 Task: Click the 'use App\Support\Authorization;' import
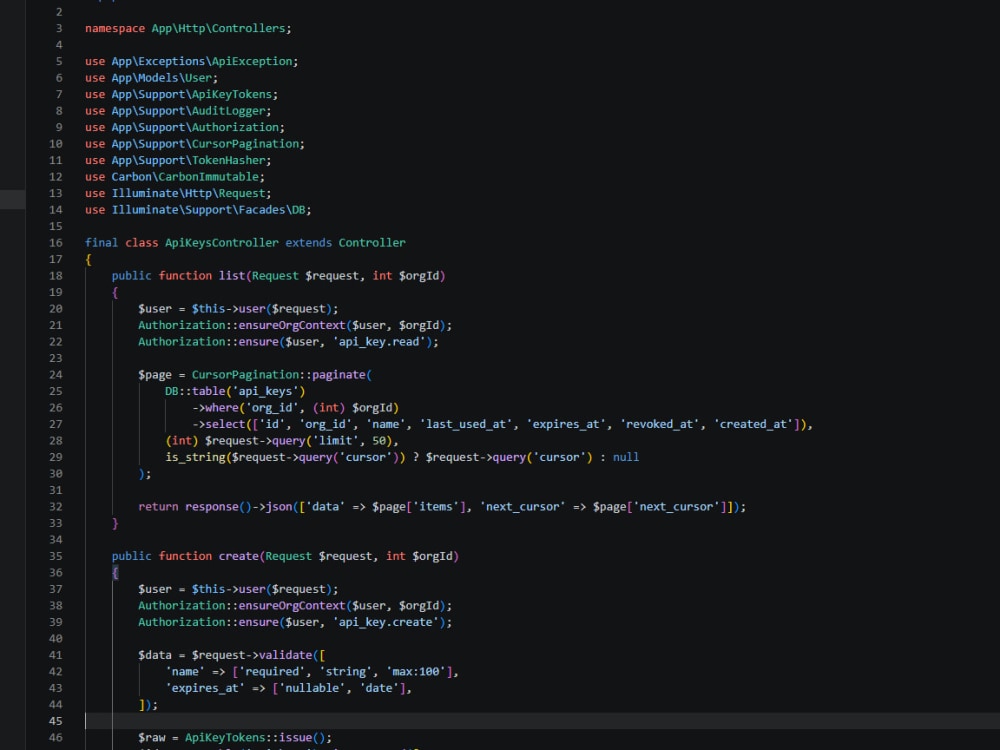click(x=185, y=128)
